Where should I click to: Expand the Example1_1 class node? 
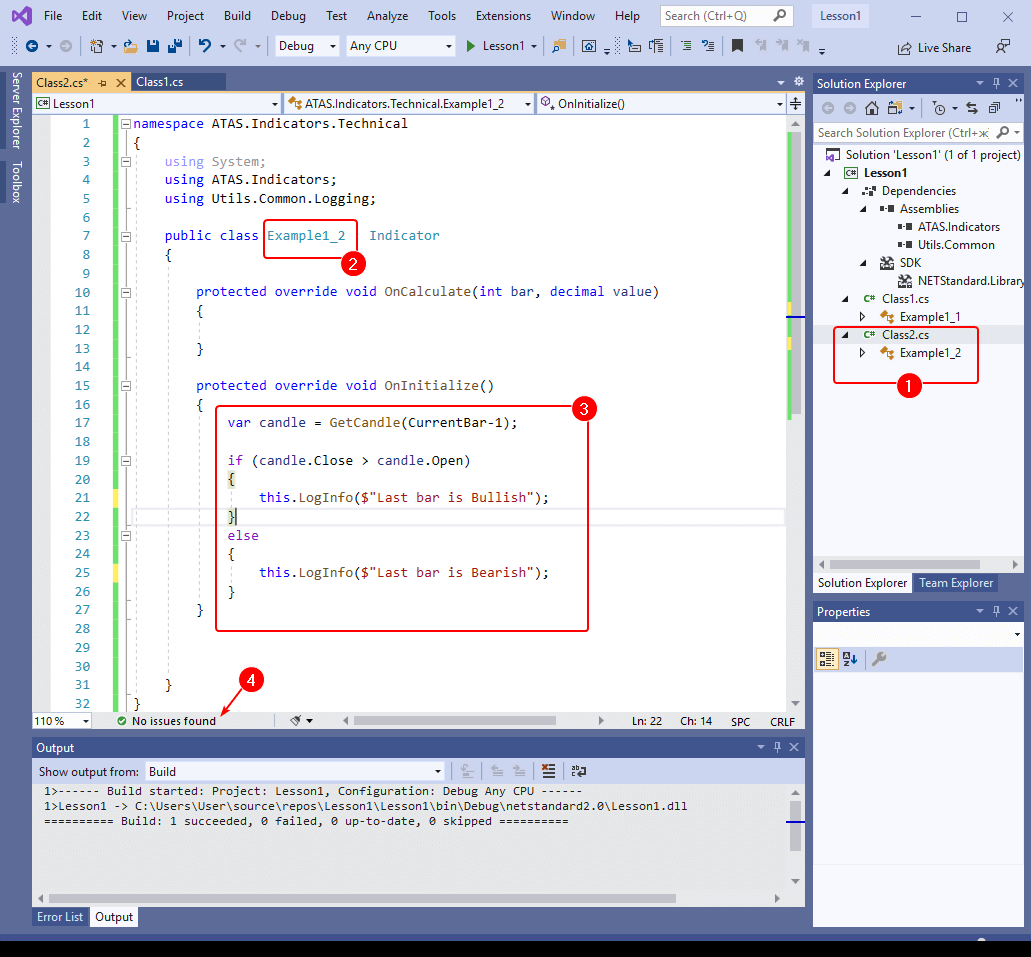863,317
